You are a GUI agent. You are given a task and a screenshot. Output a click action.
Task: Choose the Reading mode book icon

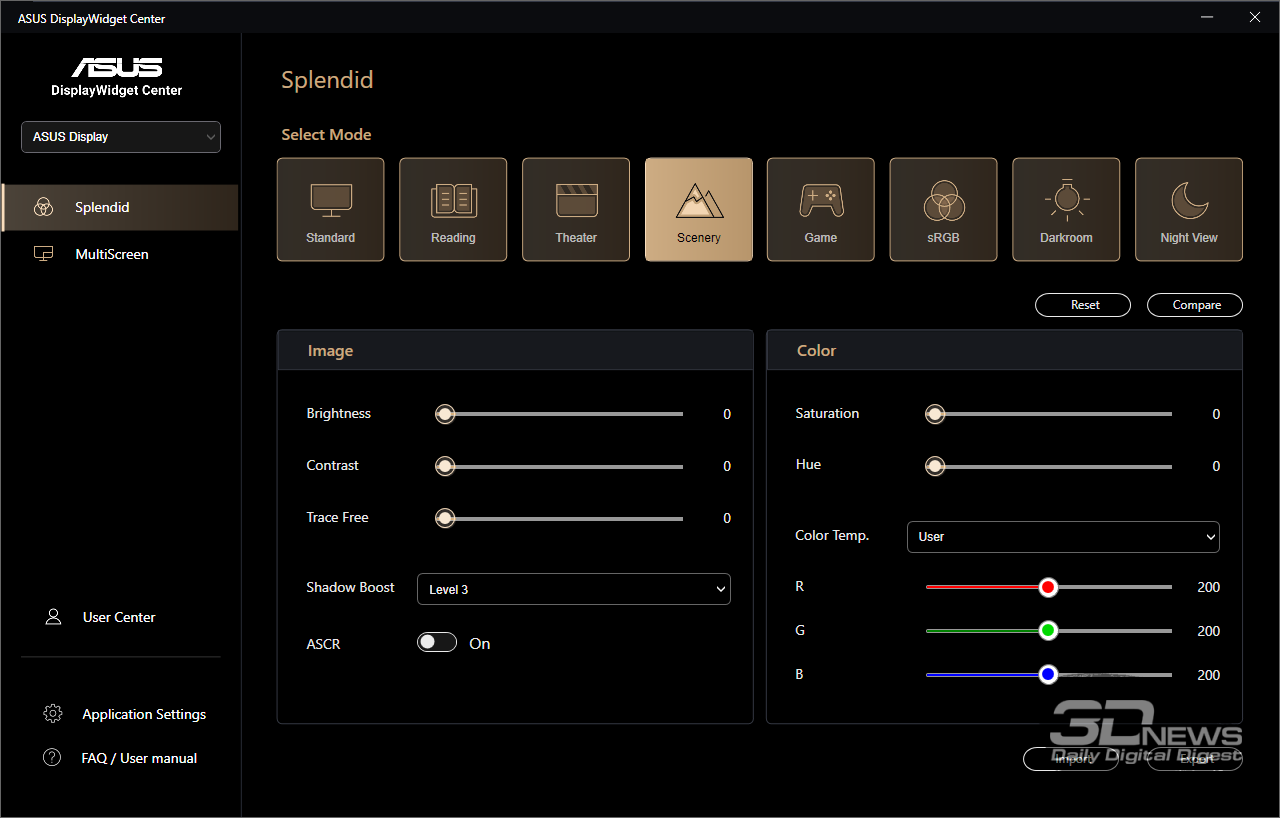pyautogui.click(x=453, y=201)
